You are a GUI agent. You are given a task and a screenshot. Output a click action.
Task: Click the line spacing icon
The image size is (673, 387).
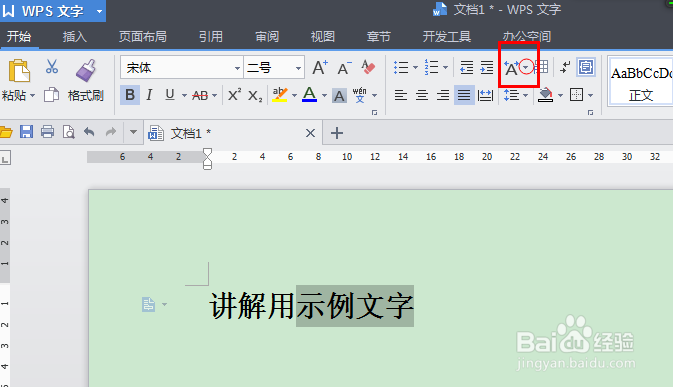[511, 95]
